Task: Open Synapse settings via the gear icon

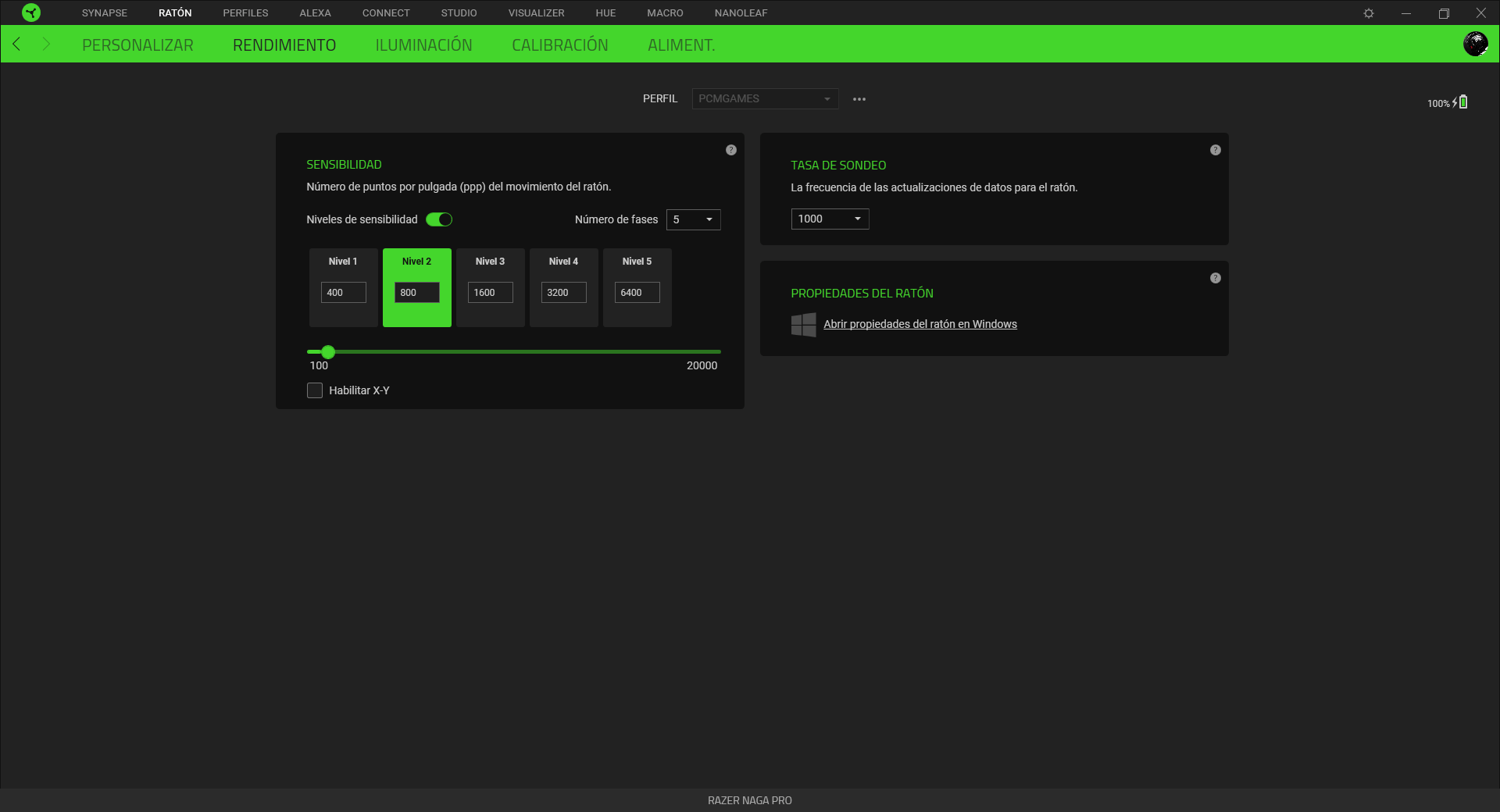Action: tap(1369, 12)
